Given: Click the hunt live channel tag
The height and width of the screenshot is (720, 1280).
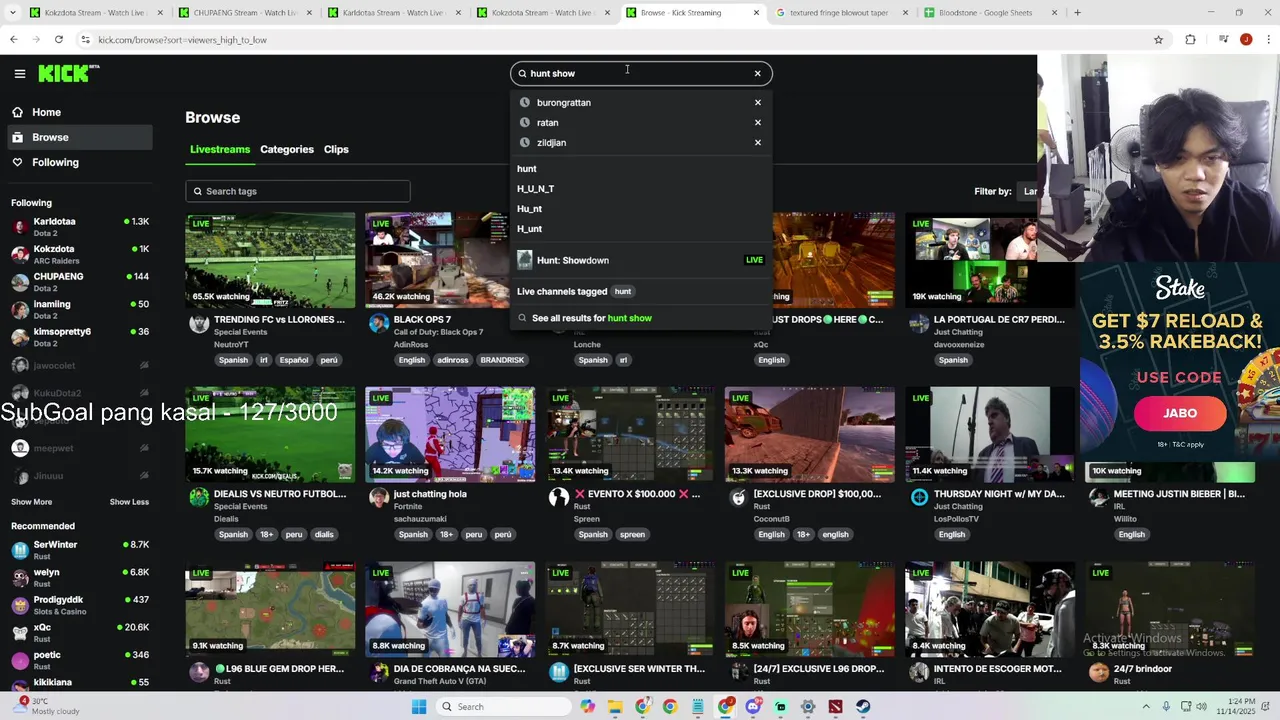Looking at the screenshot, I should 622,291.
